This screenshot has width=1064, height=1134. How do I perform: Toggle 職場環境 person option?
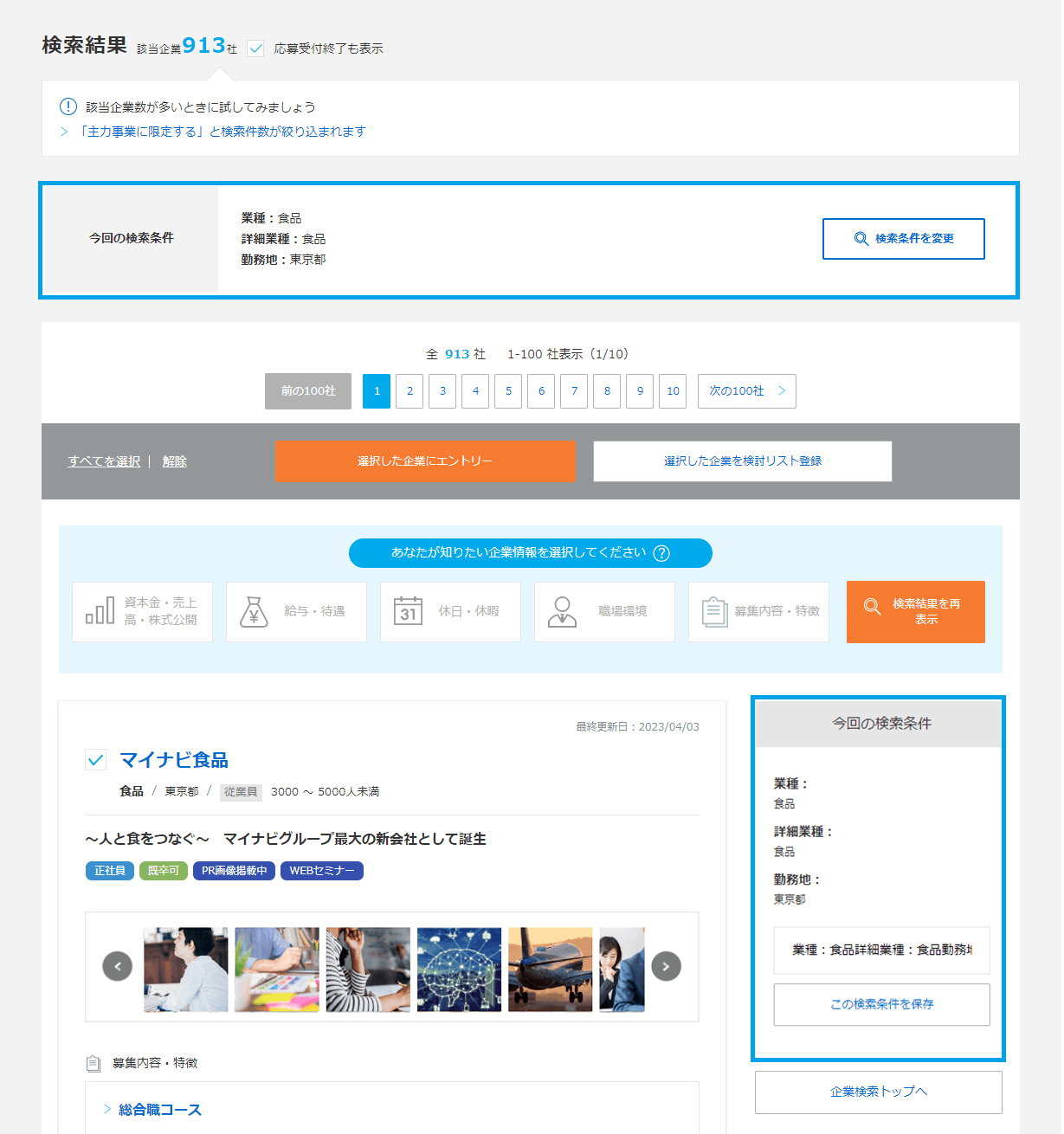pyautogui.click(x=604, y=612)
